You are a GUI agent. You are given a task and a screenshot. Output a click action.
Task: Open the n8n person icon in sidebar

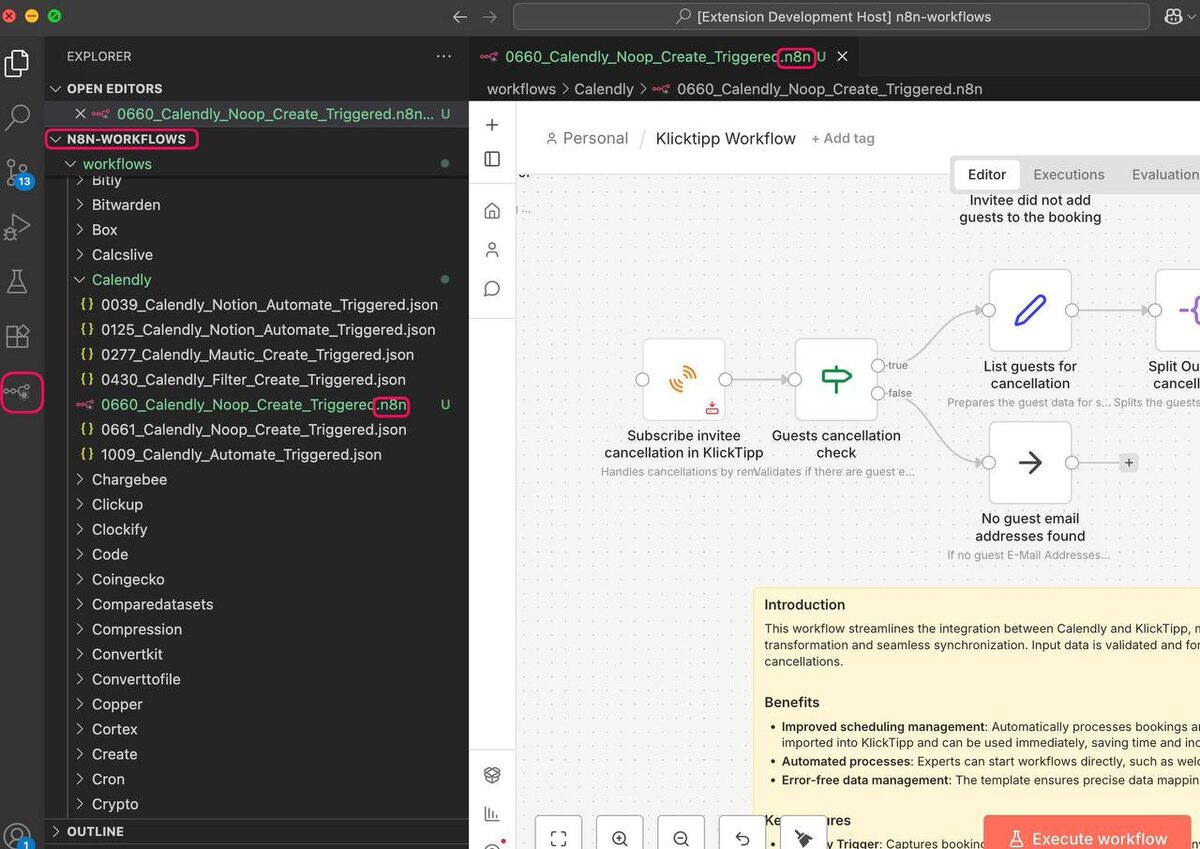click(492, 250)
